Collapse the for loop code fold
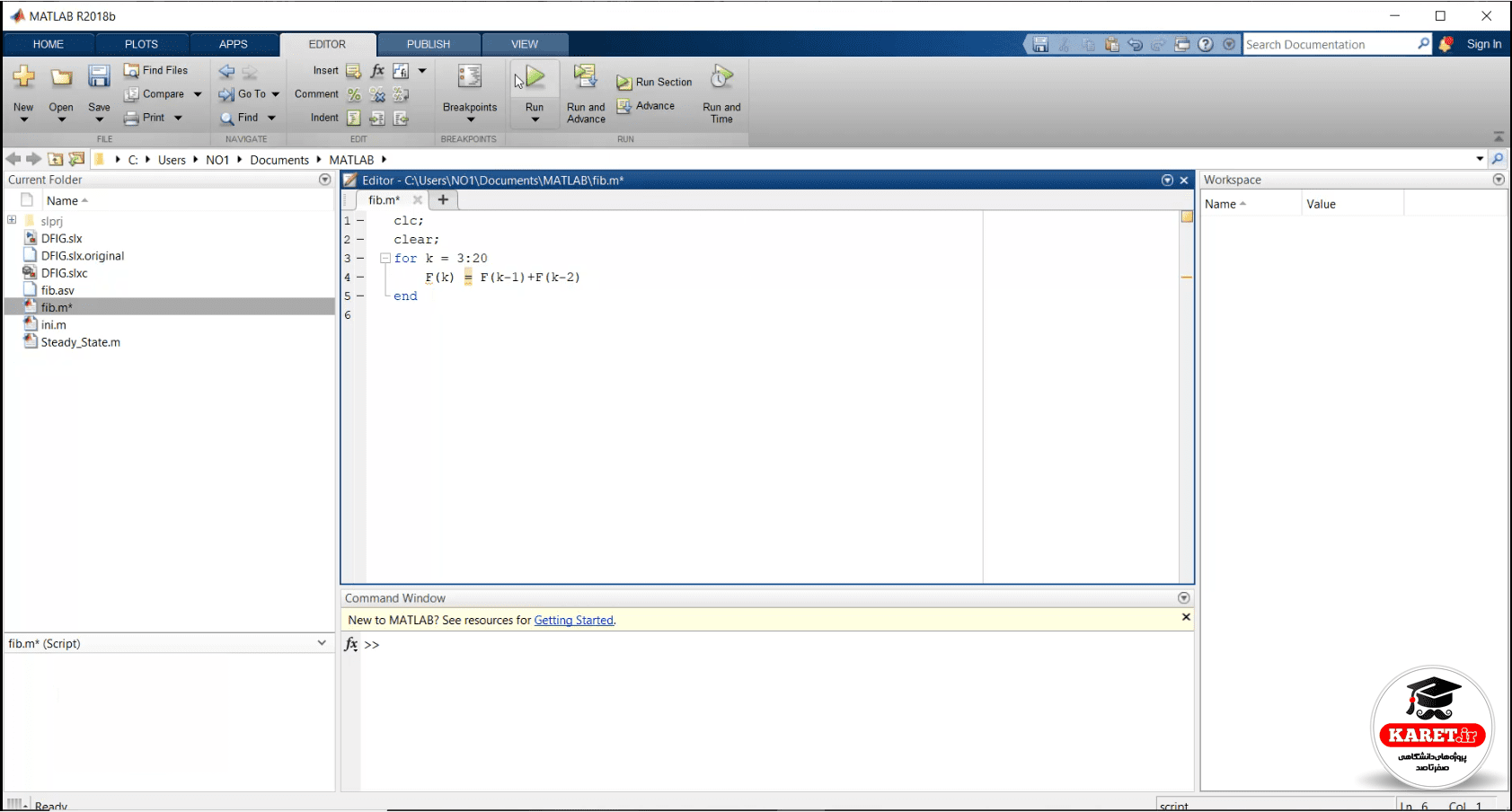1512x812 pixels. click(x=385, y=258)
